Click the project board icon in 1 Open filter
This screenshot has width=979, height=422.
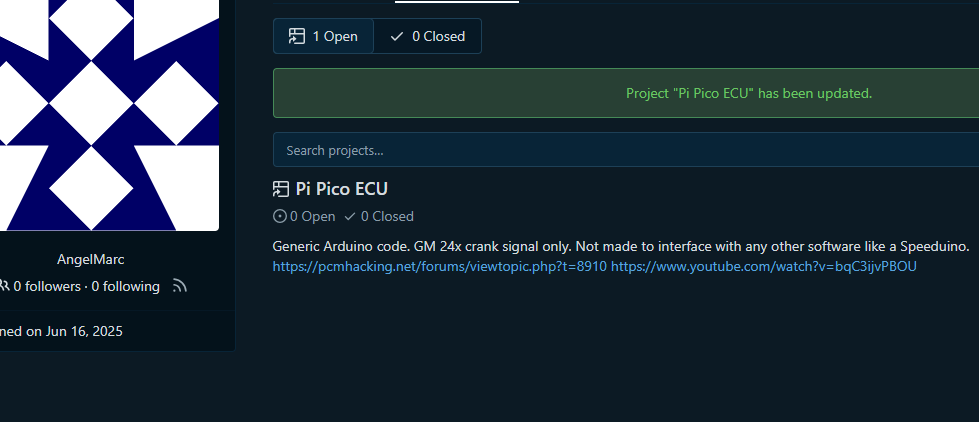click(x=297, y=36)
